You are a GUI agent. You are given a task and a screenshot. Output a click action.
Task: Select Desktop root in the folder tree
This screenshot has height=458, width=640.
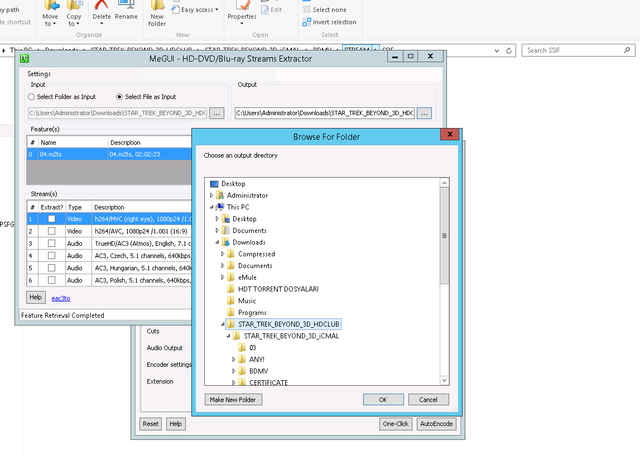(x=233, y=184)
